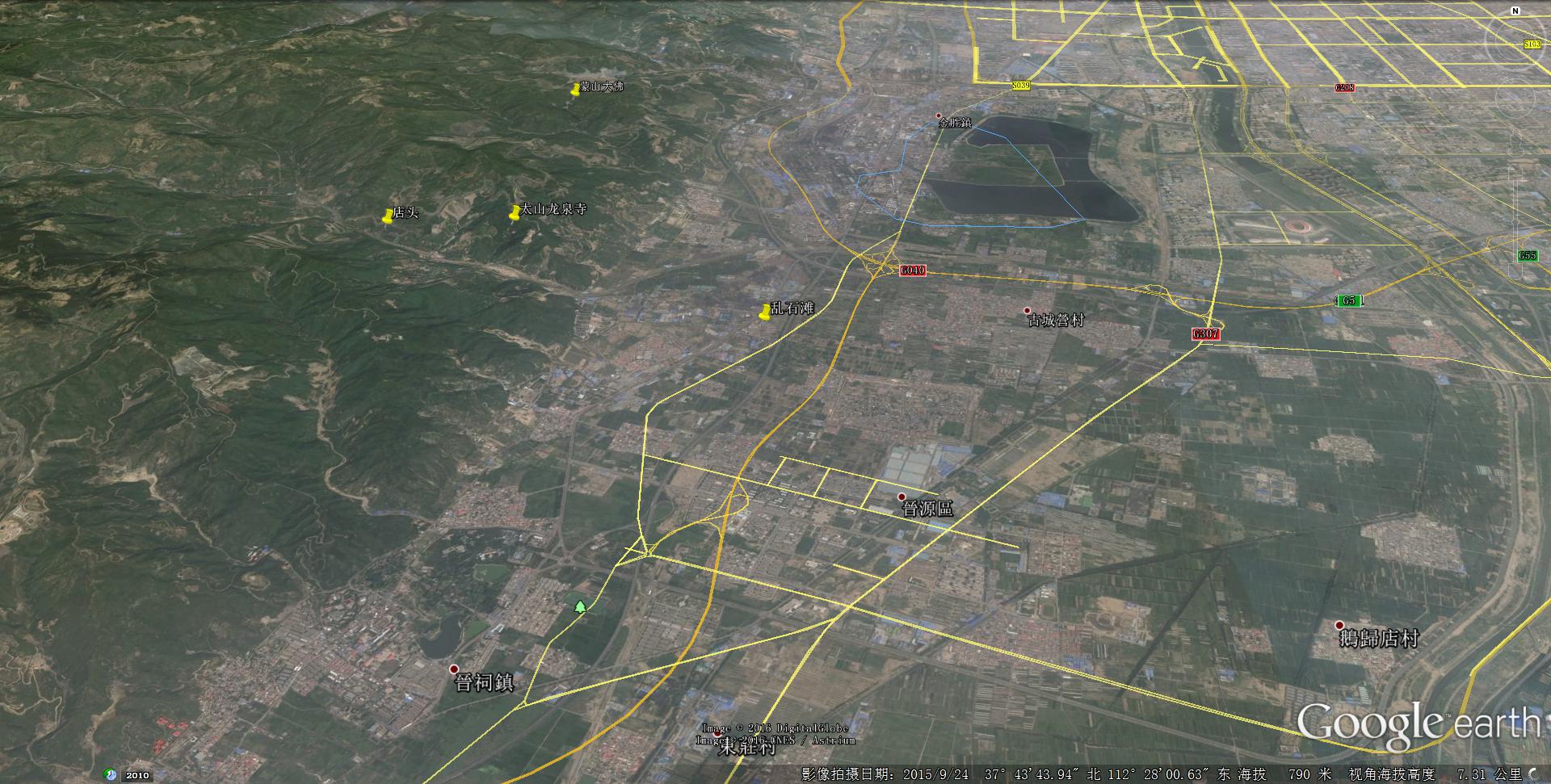The image size is (1551, 784).
Task: Click the 晋祠镇 town label
Action: [484, 682]
